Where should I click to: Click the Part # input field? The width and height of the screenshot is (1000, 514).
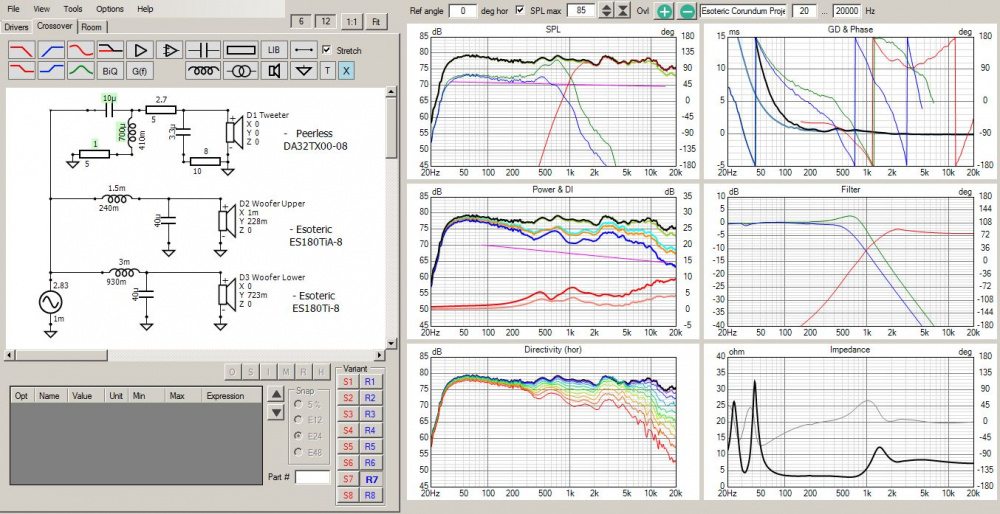pyautogui.click(x=312, y=478)
